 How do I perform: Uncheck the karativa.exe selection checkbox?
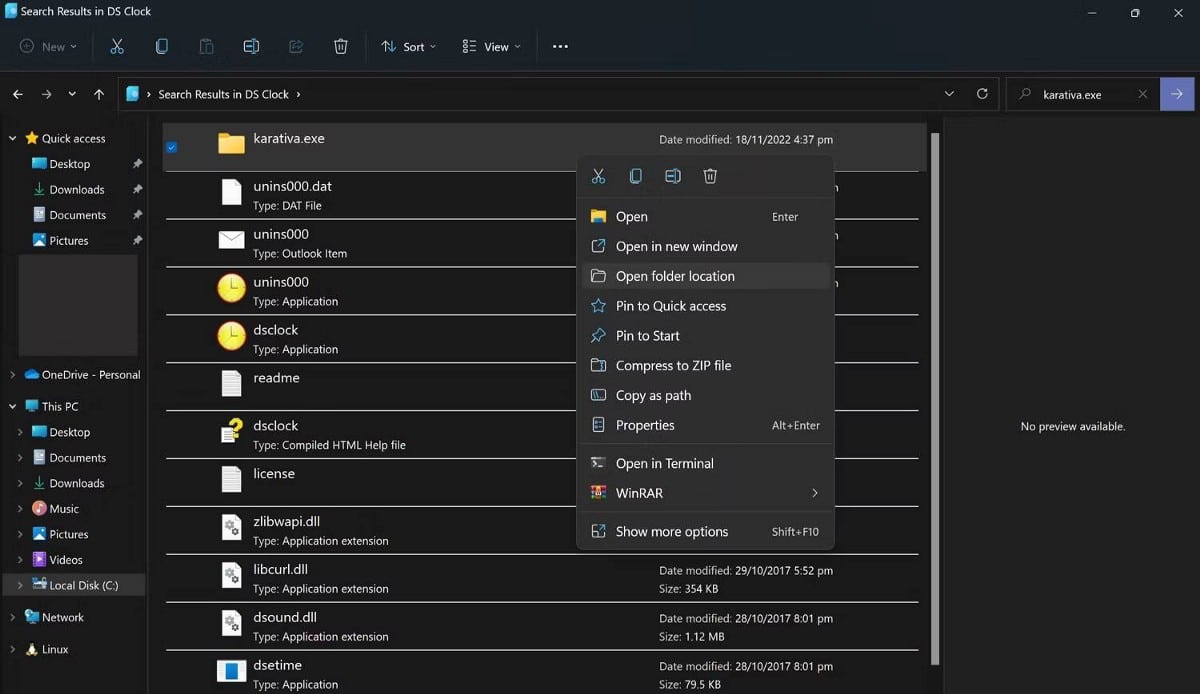pos(171,147)
